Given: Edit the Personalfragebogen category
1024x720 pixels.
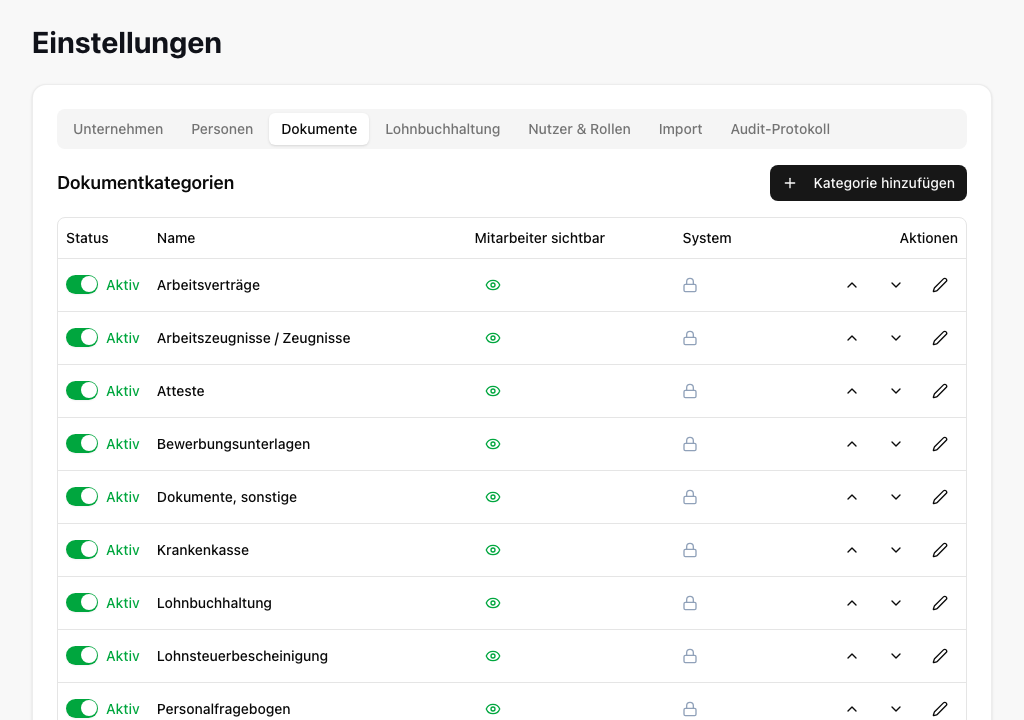Looking at the screenshot, I should pyautogui.click(x=940, y=709).
